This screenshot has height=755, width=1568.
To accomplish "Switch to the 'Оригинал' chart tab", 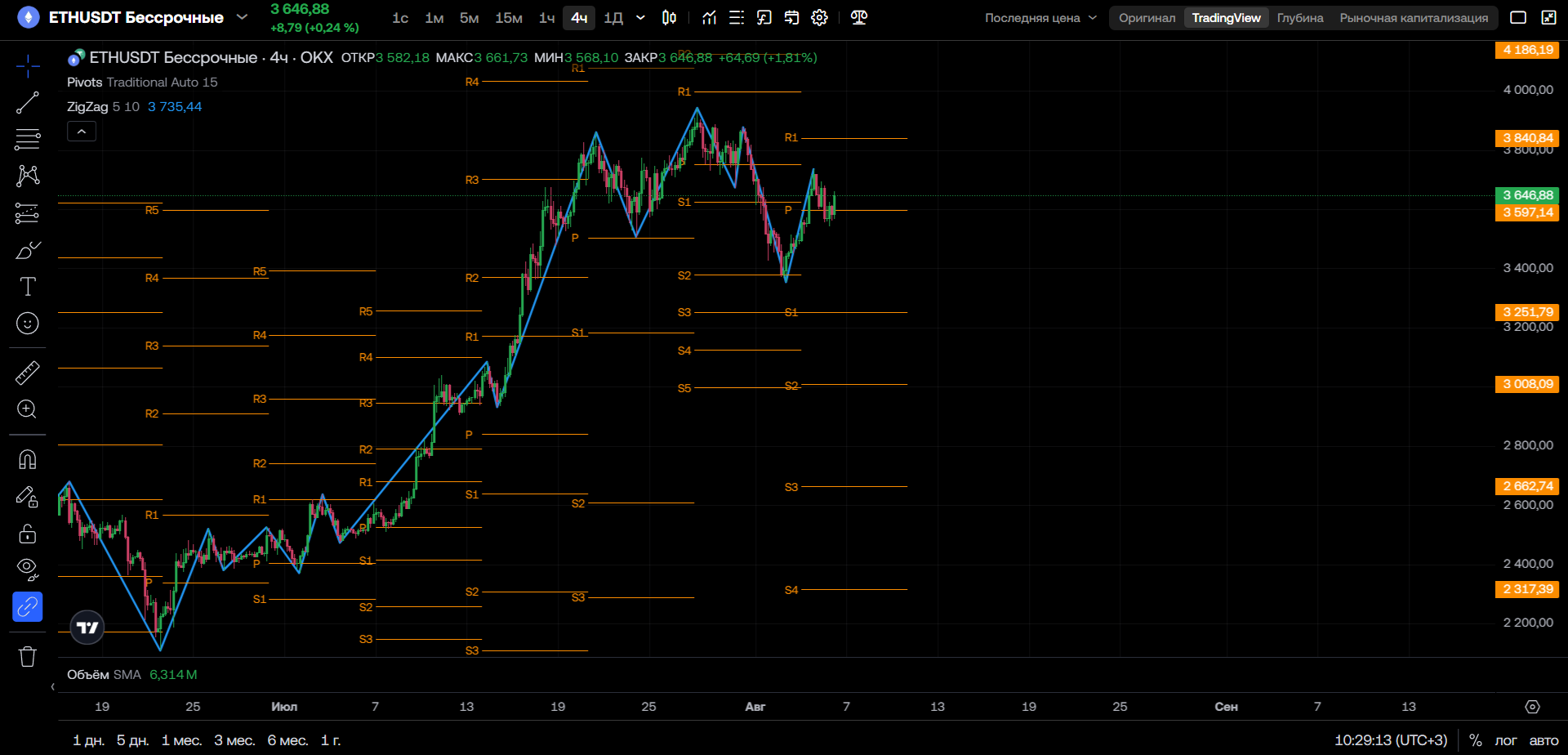I will pyautogui.click(x=1147, y=18).
